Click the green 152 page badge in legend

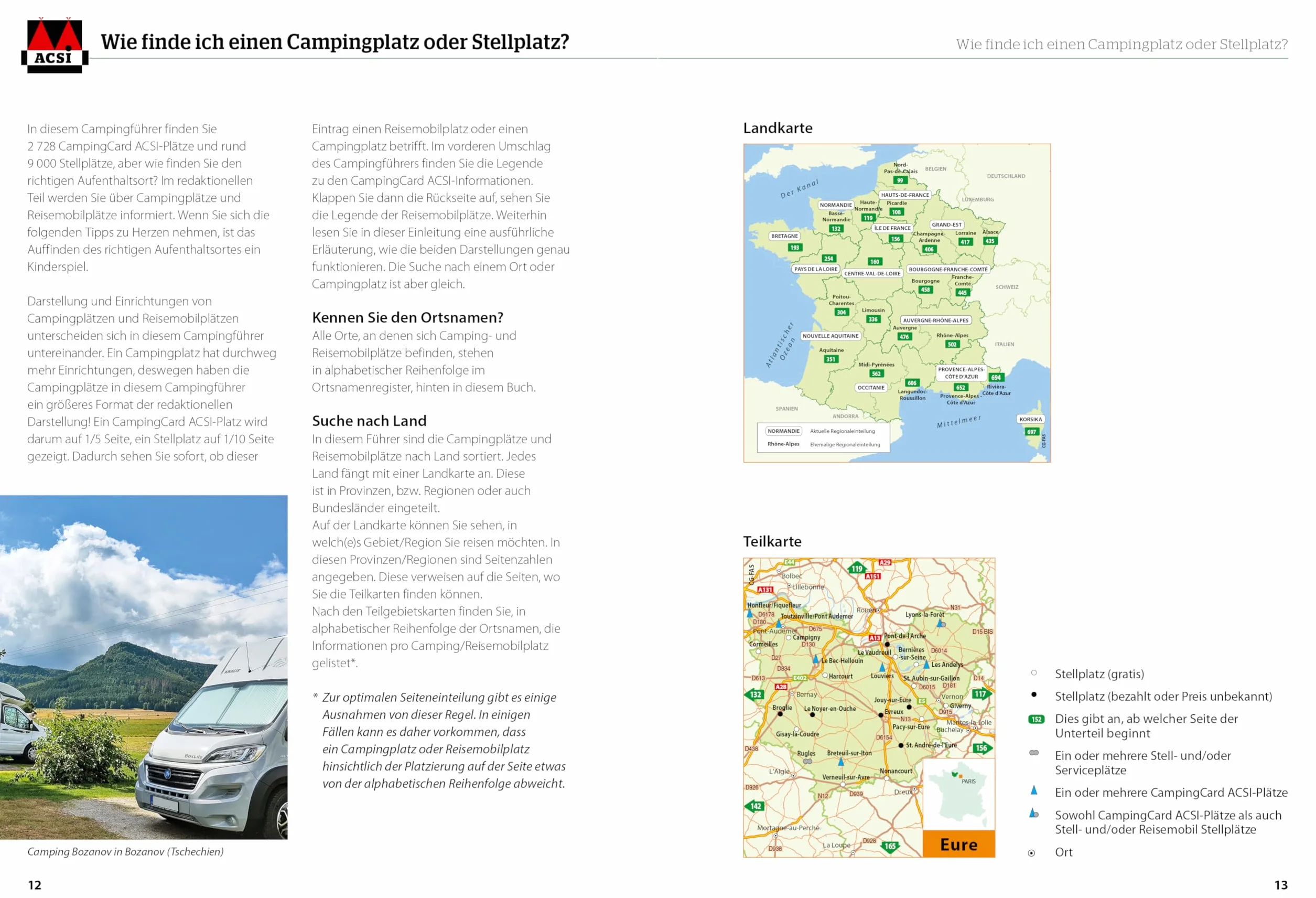pyautogui.click(x=1036, y=719)
